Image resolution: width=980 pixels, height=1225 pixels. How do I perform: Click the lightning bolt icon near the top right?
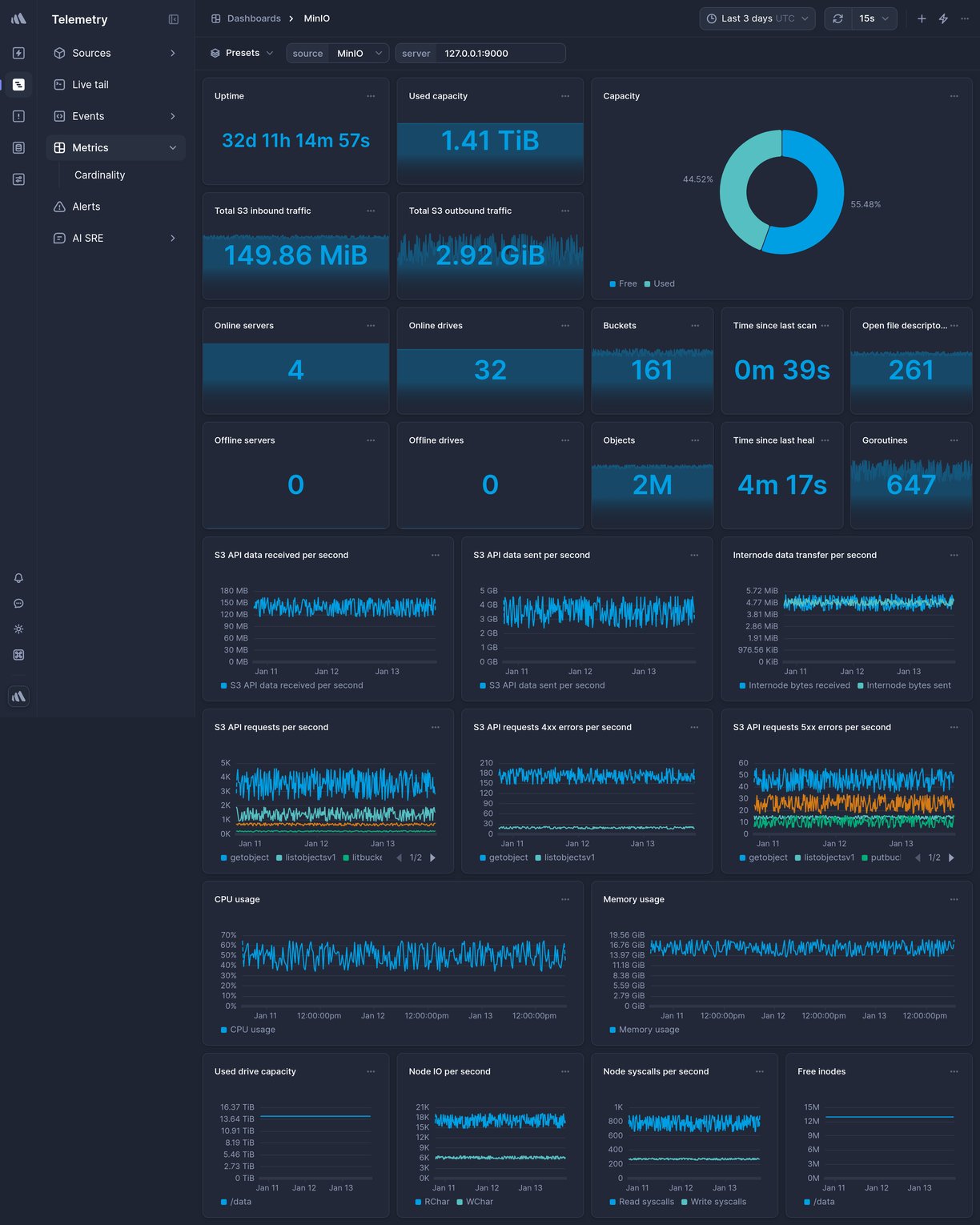(942, 18)
